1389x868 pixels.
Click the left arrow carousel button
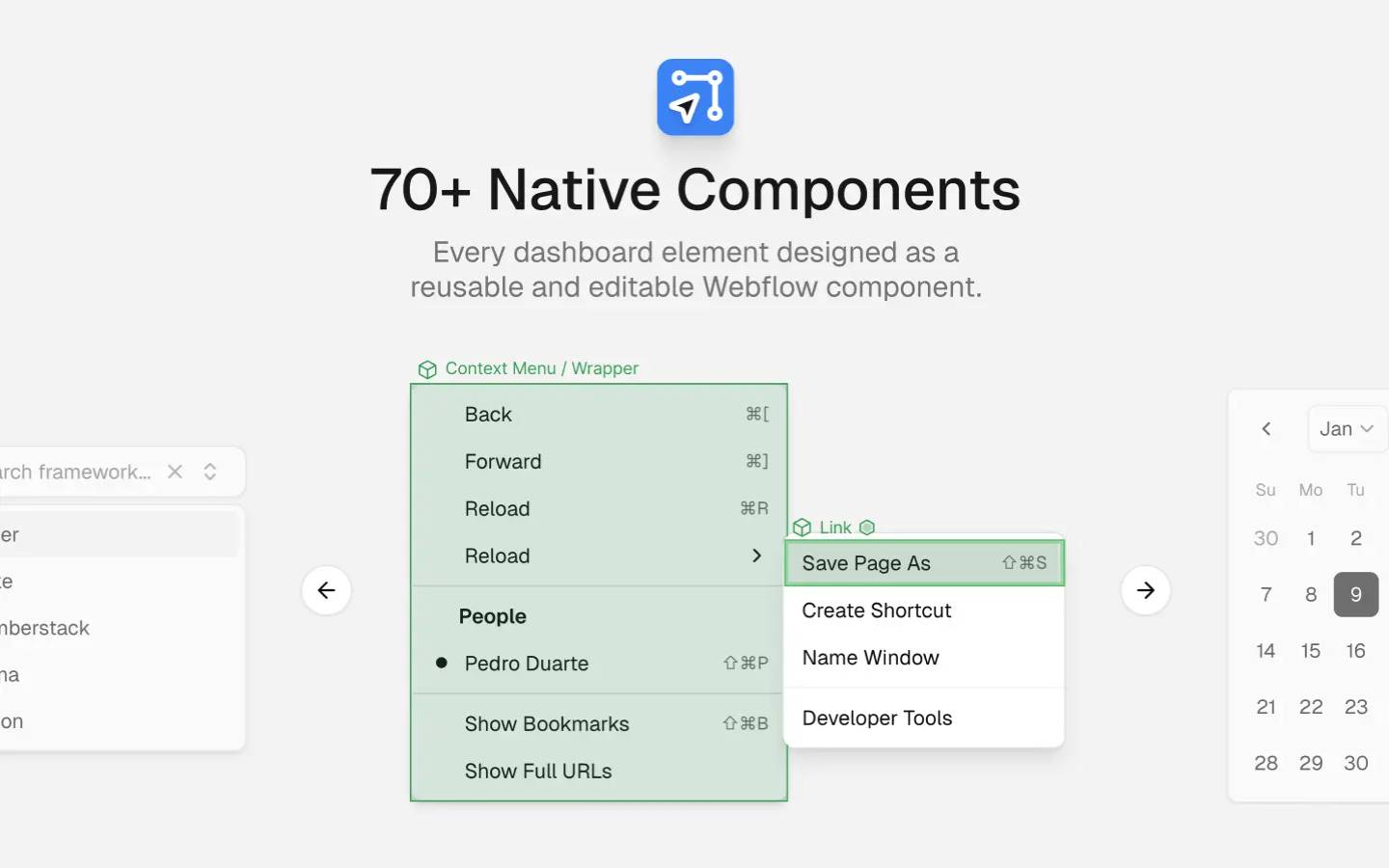(x=326, y=590)
